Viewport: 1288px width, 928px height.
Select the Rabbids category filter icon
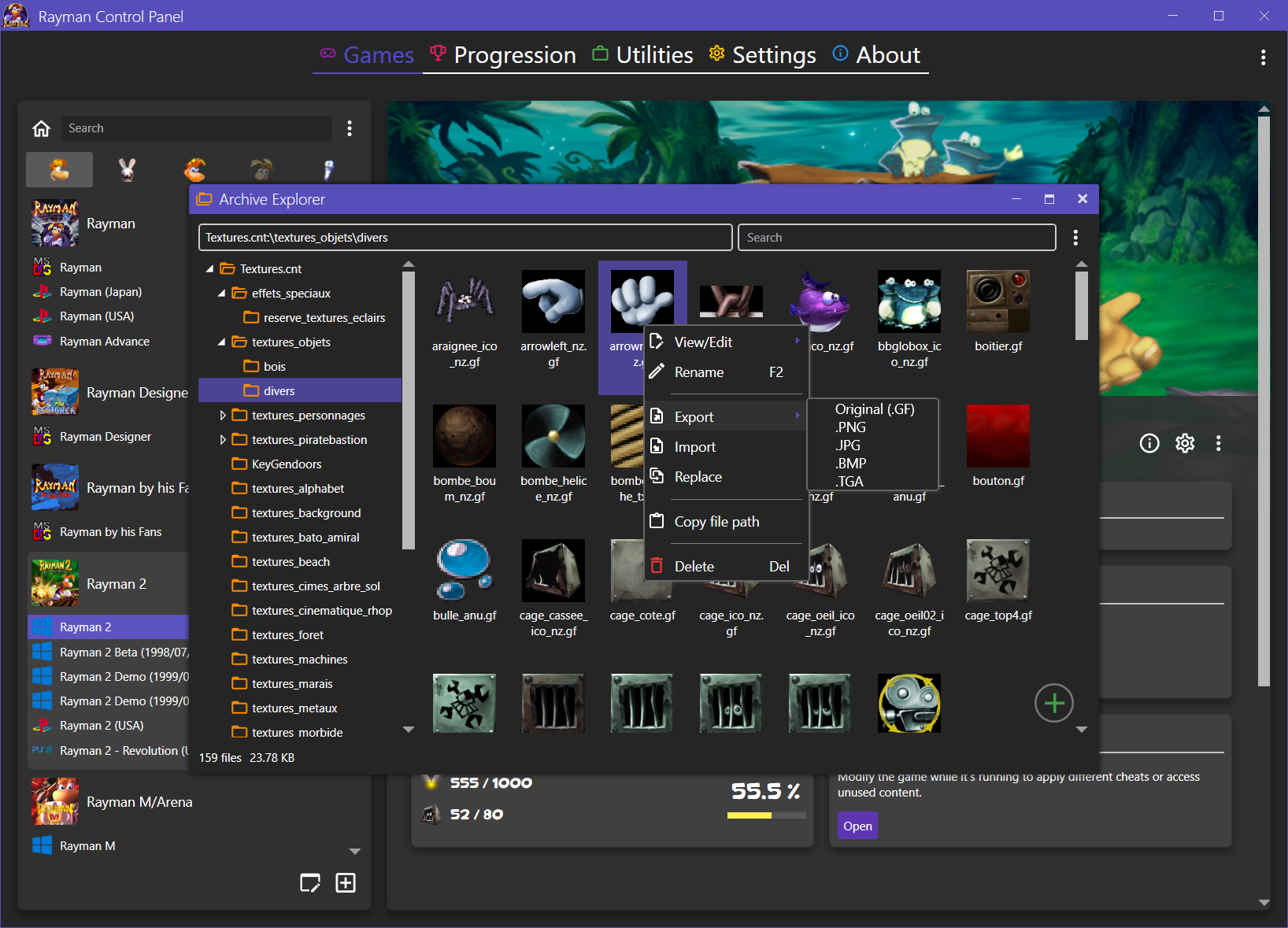click(127, 169)
